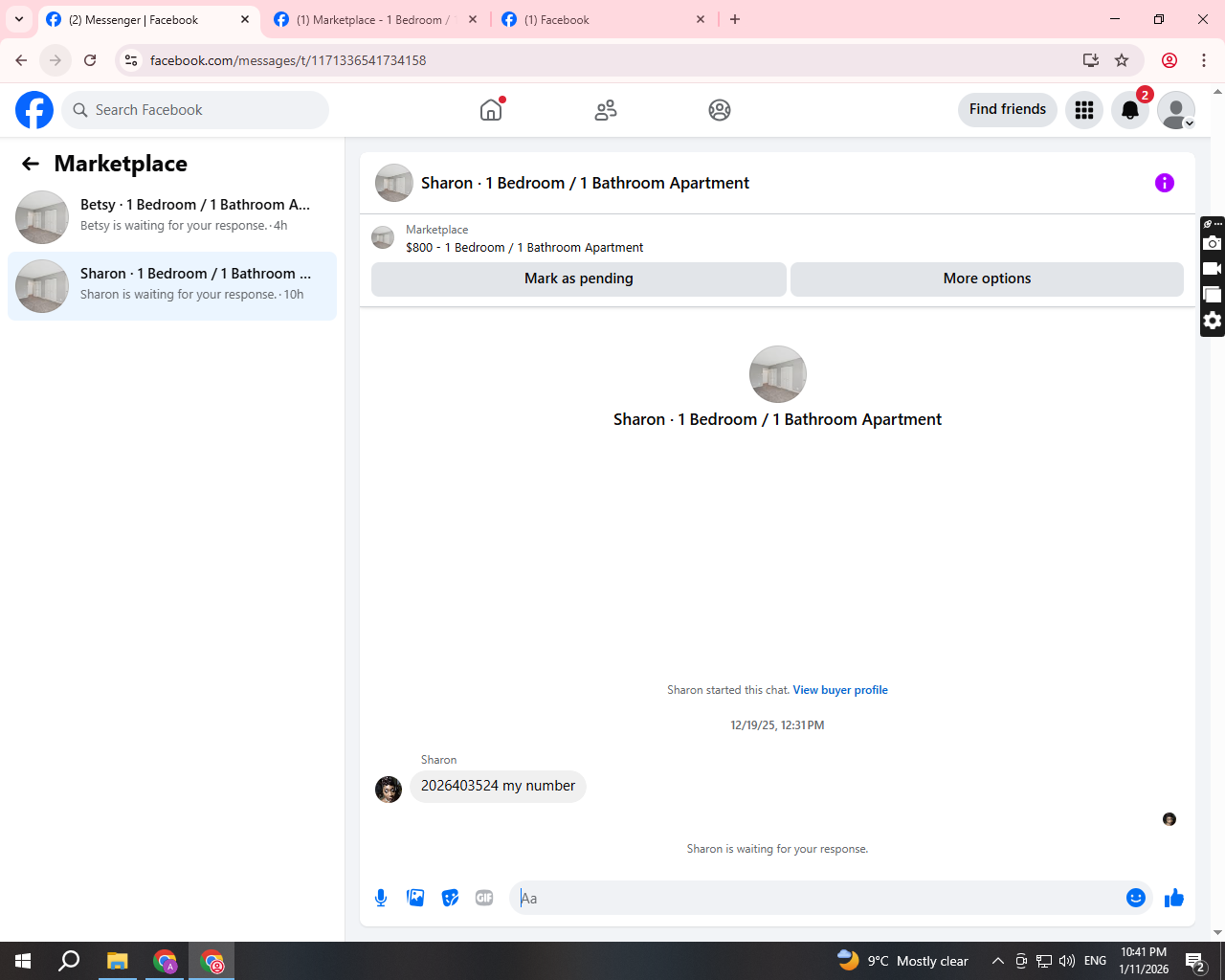1225x980 pixels.
Task: Reload the current page
Action: (90, 60)
